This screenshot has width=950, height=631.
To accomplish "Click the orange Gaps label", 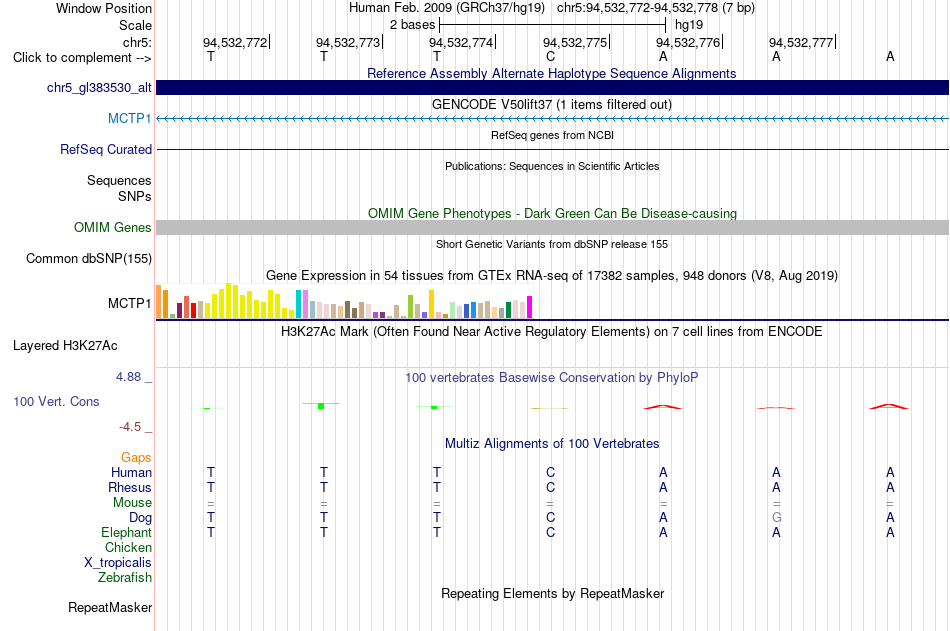I will pyautogui.click(x=136, y=458).
